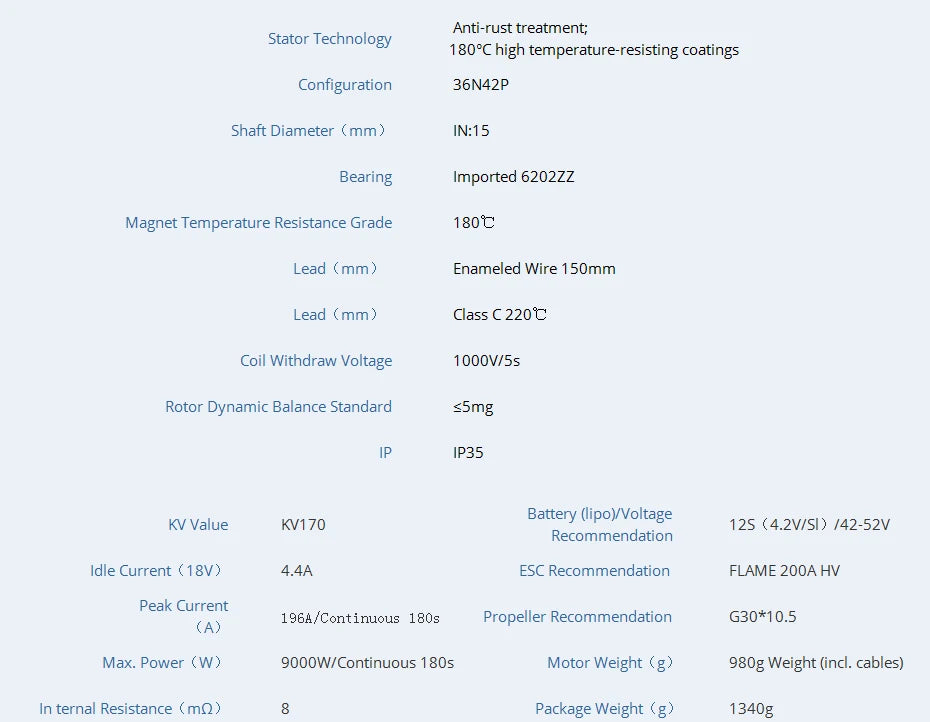Click the ESC Recommendation label

tap(594, 570)
